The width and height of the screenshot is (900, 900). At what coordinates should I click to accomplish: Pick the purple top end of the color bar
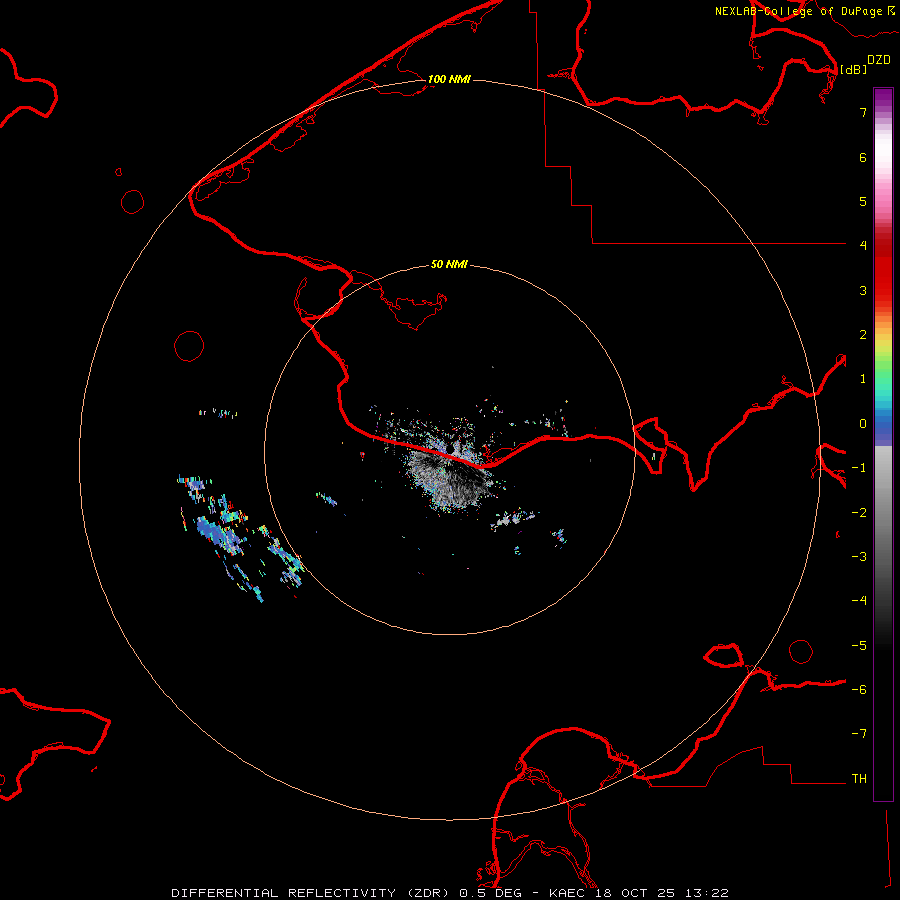[x=883, y=98]
